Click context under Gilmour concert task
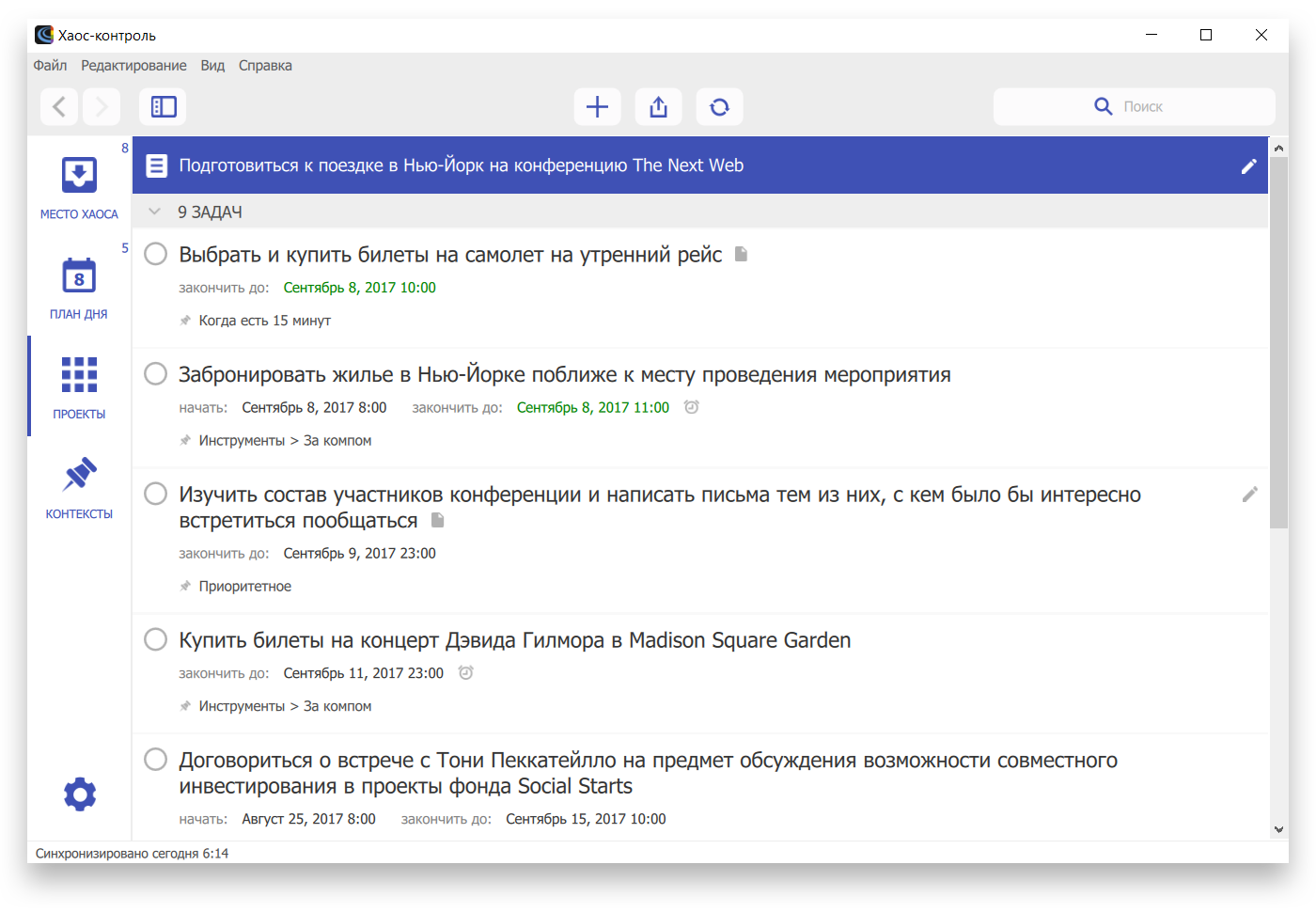Screen dimensions: 1316x912 (285, 706)
